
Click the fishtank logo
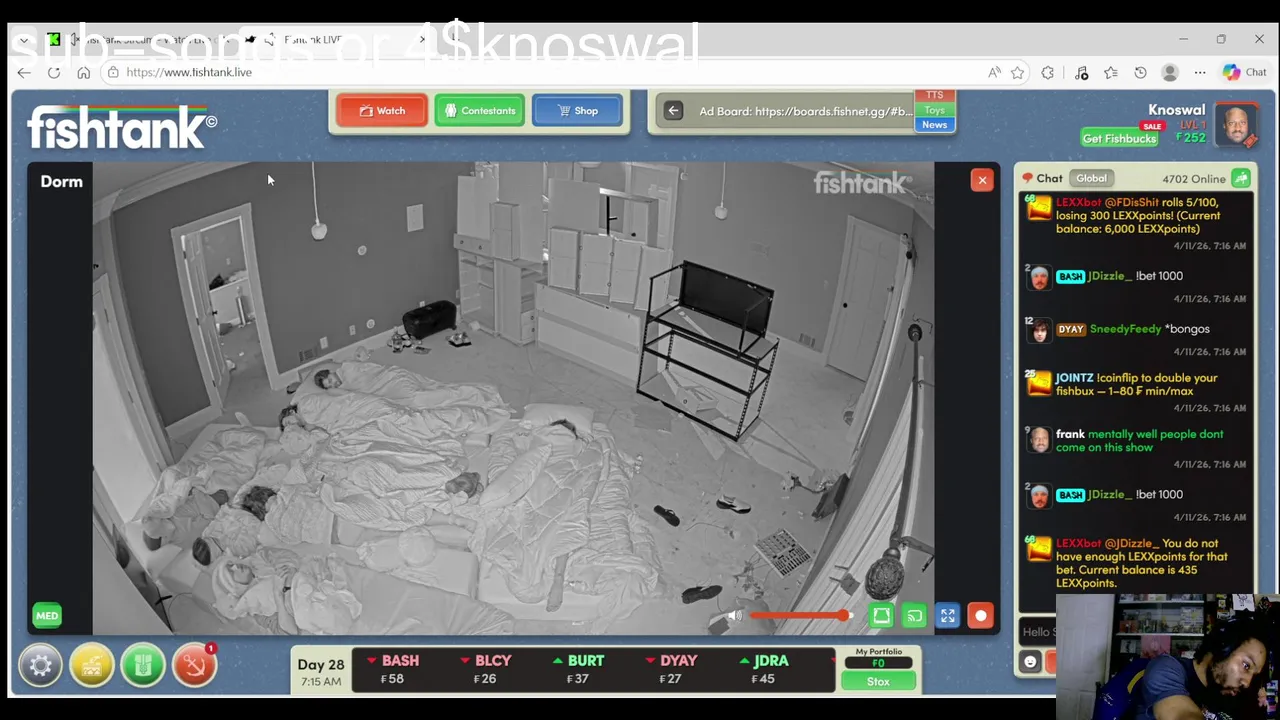(121, 127)
